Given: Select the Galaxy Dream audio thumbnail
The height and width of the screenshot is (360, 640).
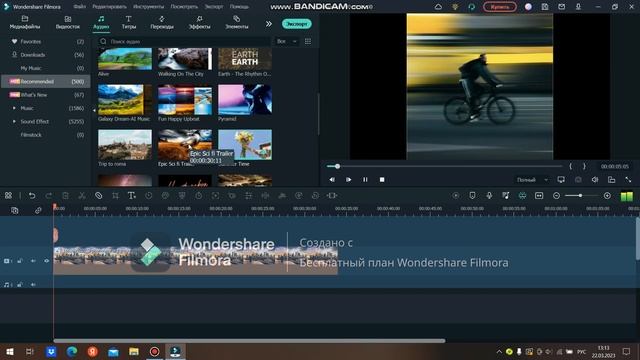Looking at the screenshot, I should point(125,100).
